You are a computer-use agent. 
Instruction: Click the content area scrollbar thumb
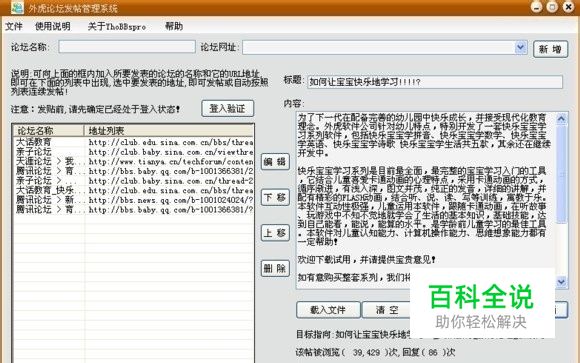pos(561,174)
